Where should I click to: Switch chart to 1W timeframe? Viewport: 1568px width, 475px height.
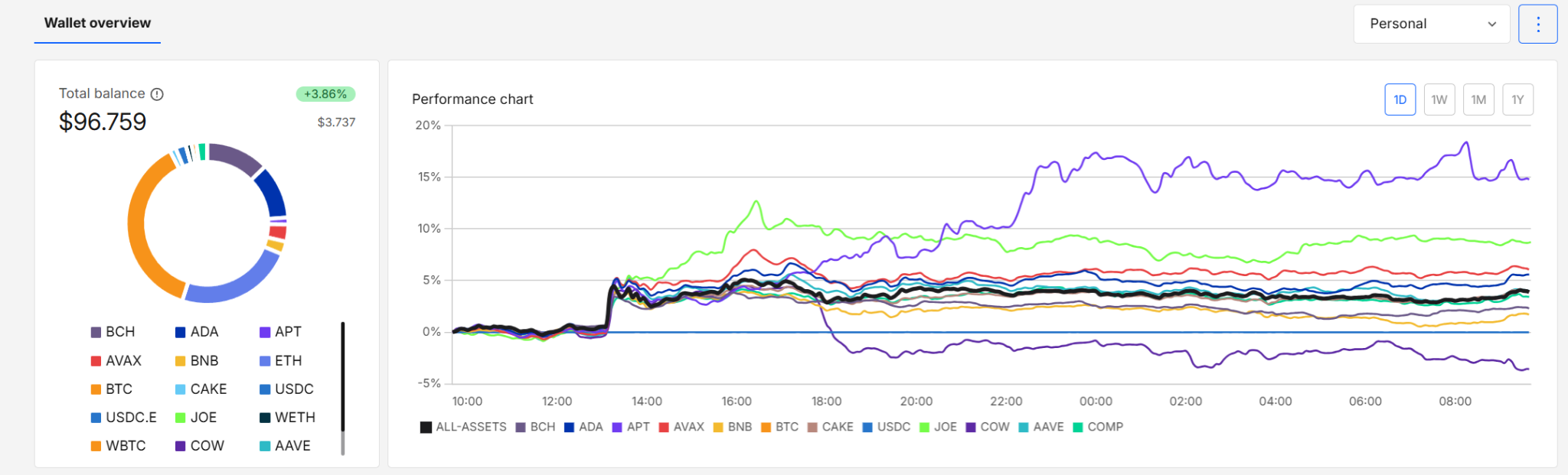pos(1439,99)
